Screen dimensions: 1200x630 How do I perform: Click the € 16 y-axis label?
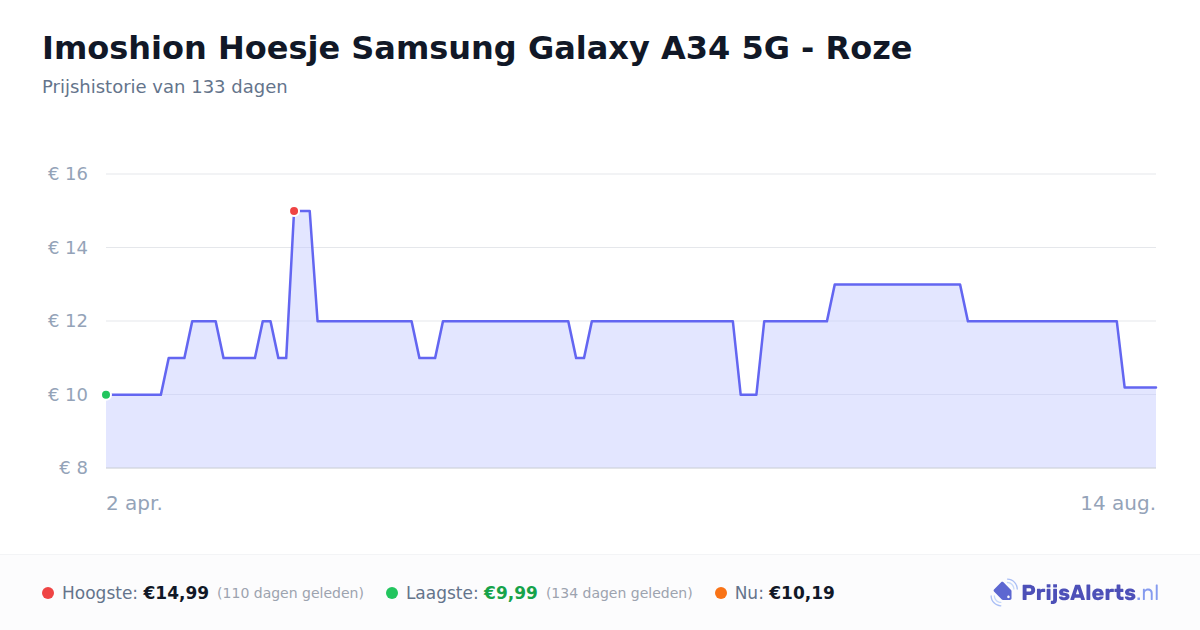click(x=68, y=174)
